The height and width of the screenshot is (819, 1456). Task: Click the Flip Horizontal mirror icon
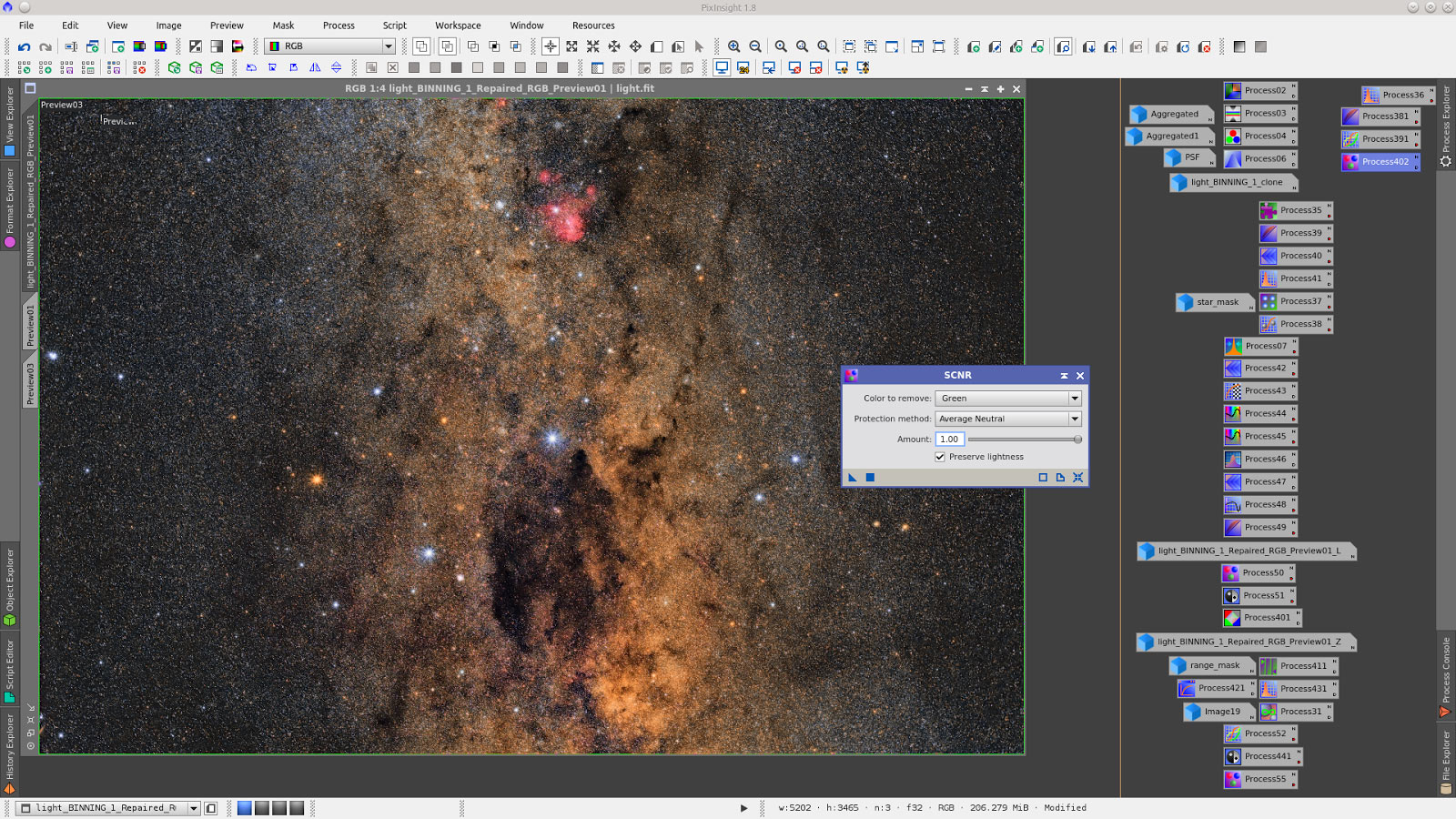tap(315, 67)
